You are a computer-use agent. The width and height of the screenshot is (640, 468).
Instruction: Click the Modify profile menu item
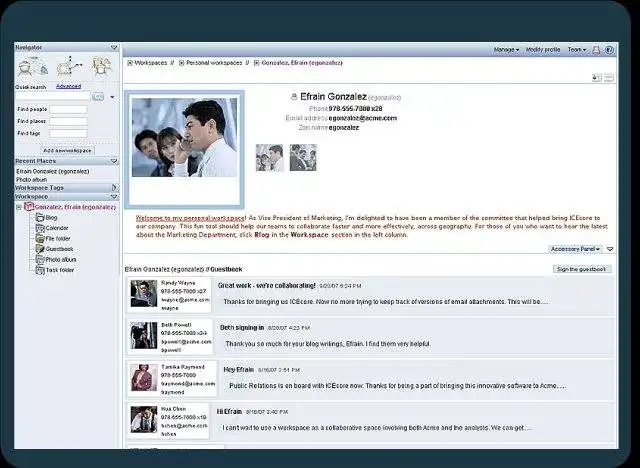(x=543, y=49)
